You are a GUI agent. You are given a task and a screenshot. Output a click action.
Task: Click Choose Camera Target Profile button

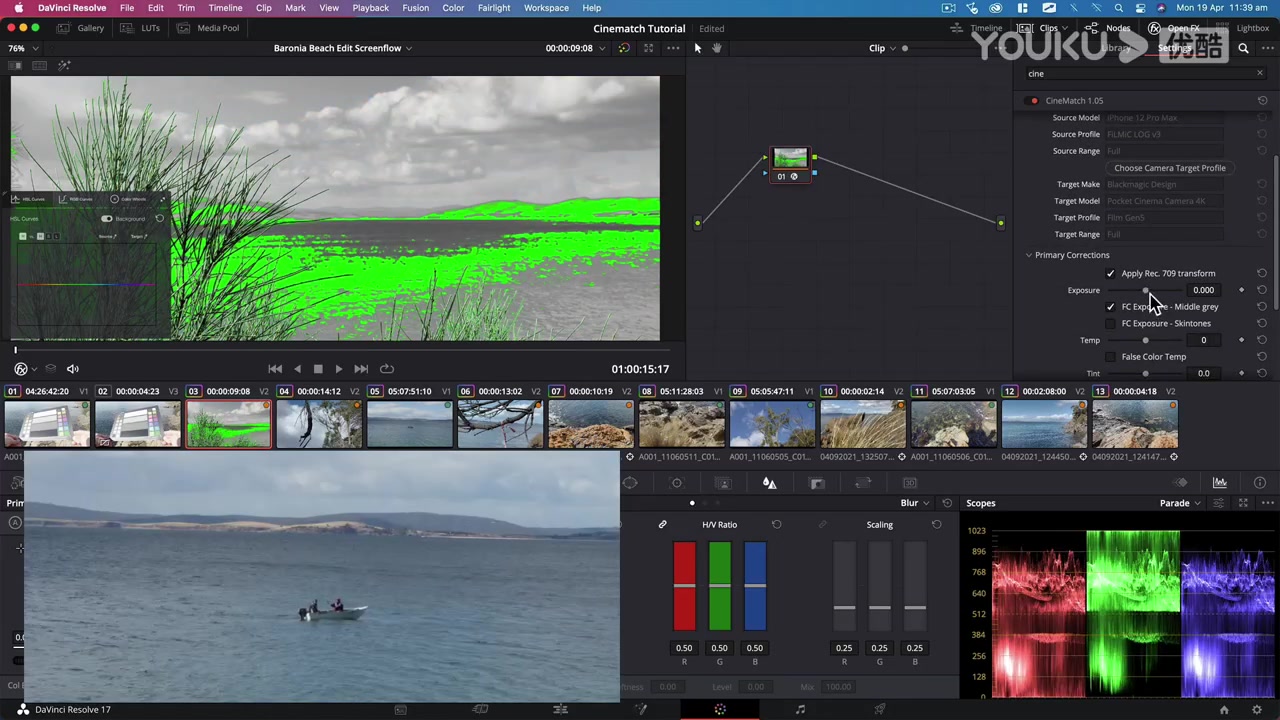(1169, 168)
